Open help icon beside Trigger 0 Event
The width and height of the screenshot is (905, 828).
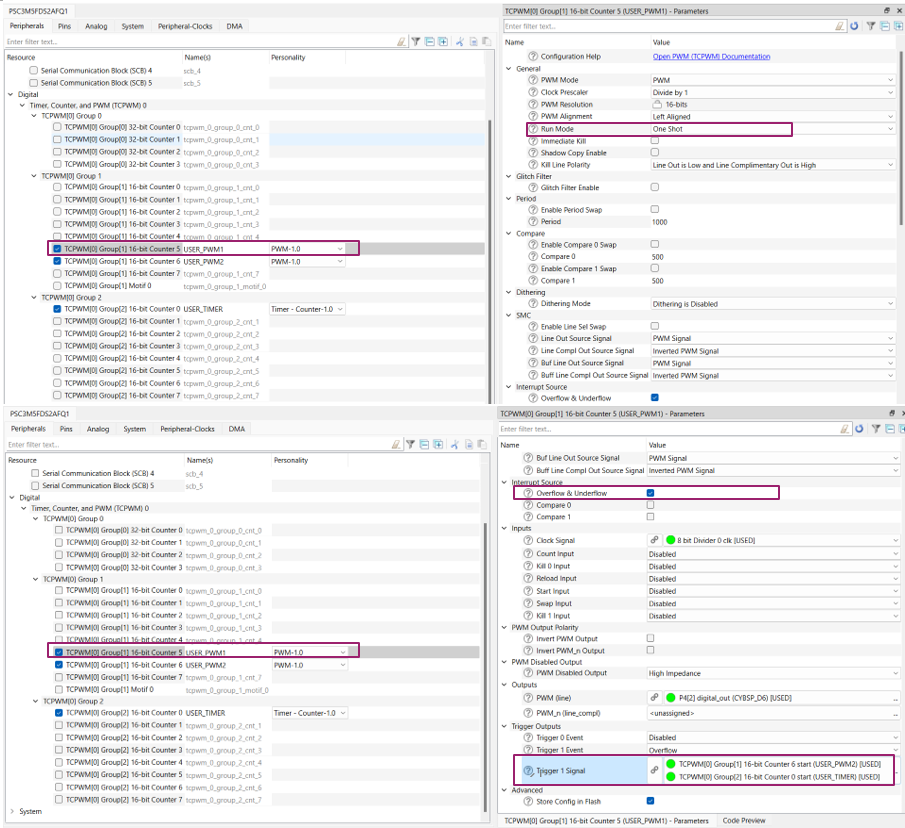pyautogui.click(x=528, y=737)
